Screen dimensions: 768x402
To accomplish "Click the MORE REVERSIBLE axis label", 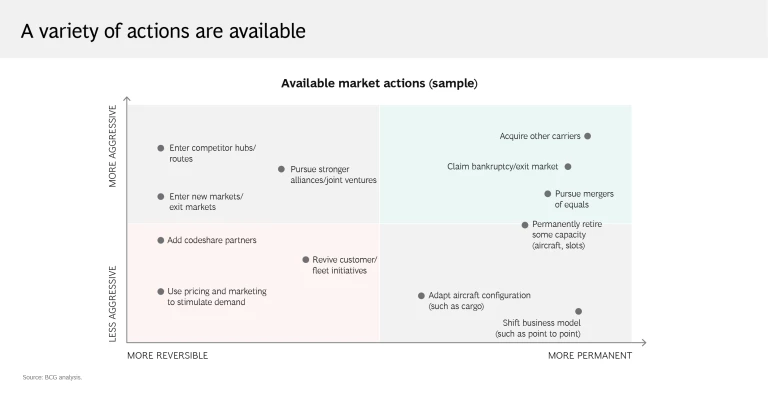I will 168,355.
